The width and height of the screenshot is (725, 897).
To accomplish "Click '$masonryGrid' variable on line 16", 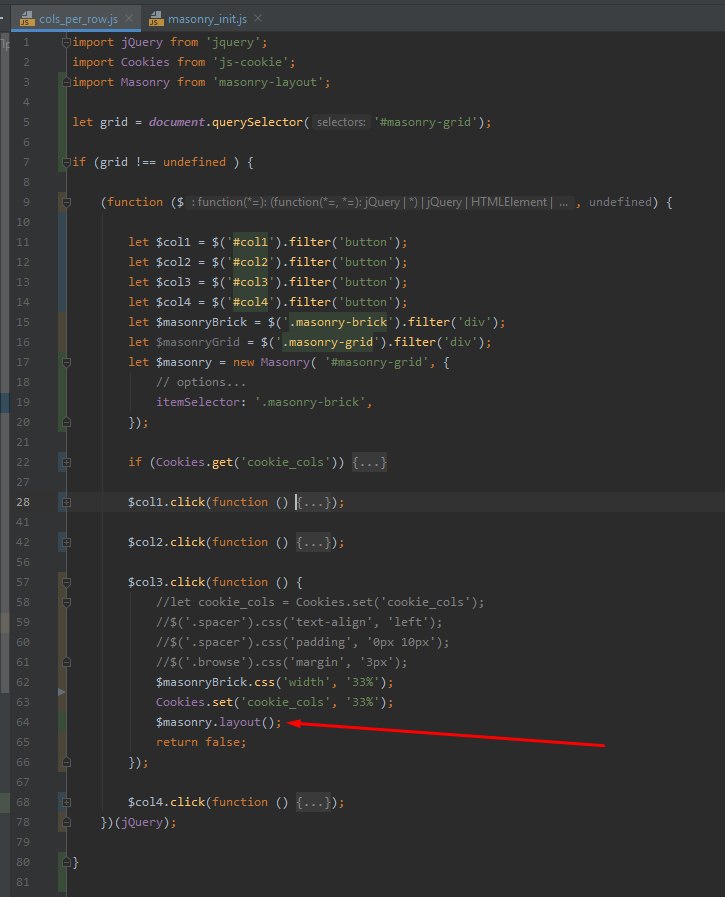I will click(198, 342).
